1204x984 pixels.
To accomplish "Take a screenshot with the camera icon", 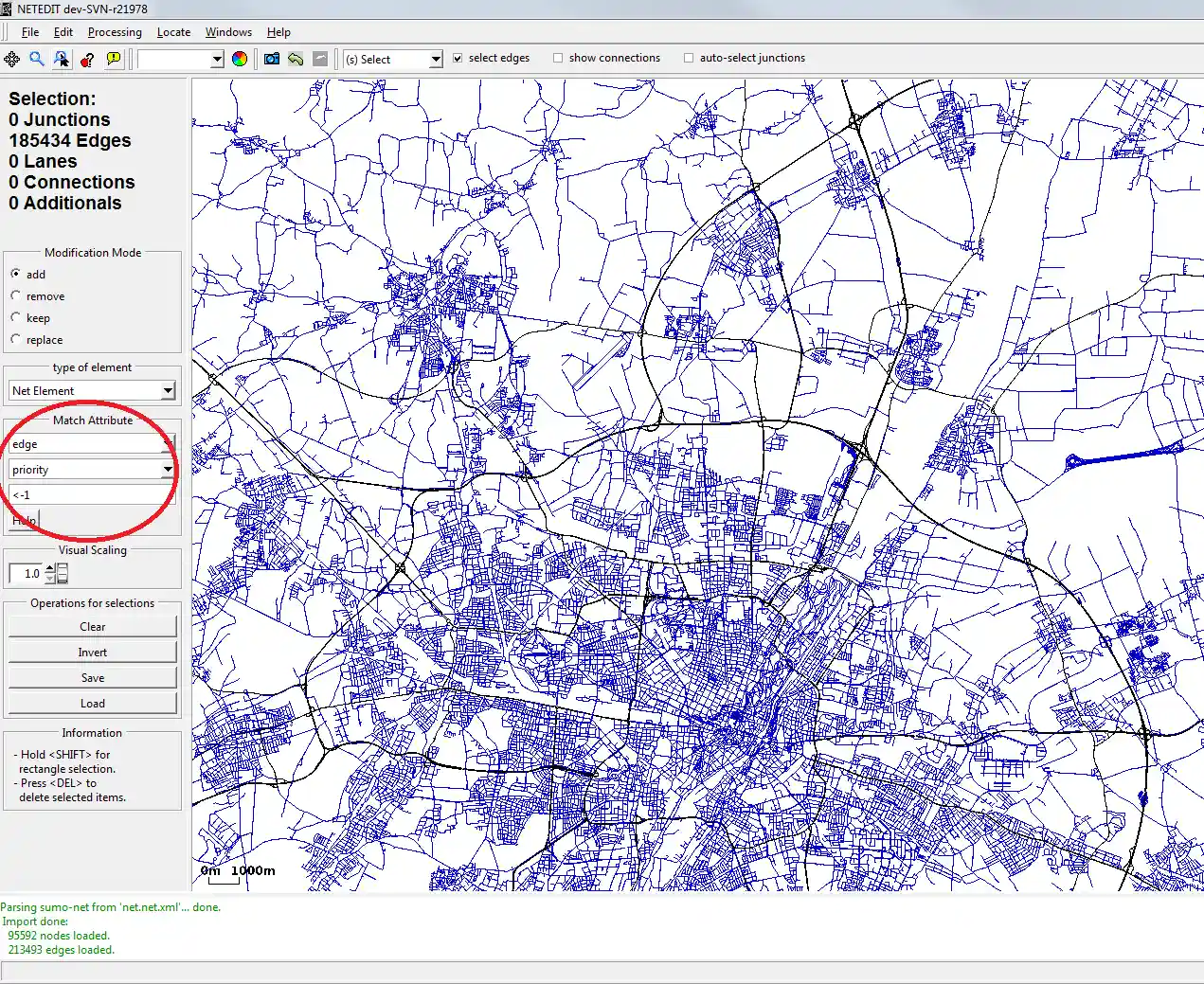I will click(272, 59).
